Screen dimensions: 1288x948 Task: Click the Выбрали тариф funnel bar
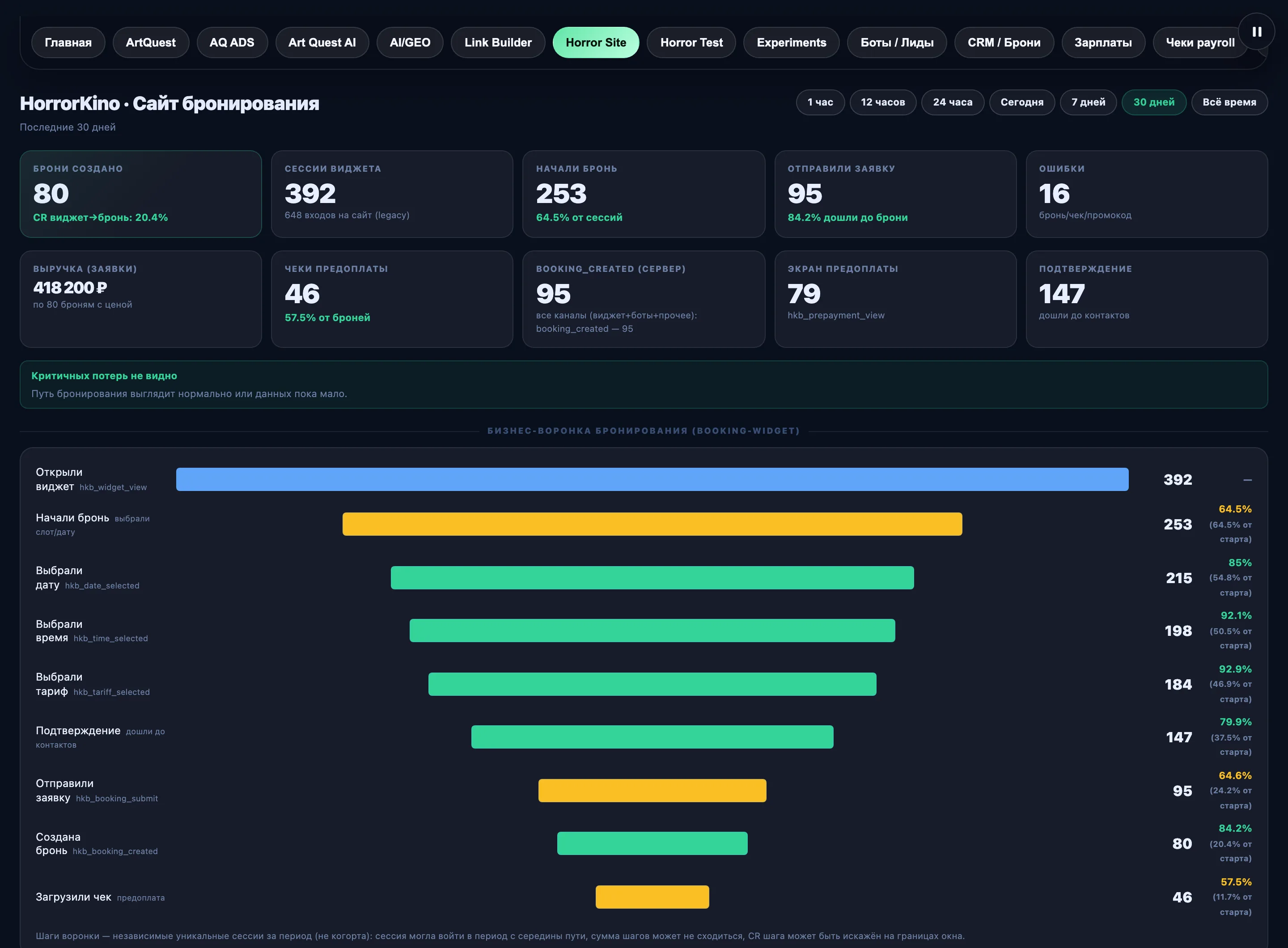(x=652, y=684)
